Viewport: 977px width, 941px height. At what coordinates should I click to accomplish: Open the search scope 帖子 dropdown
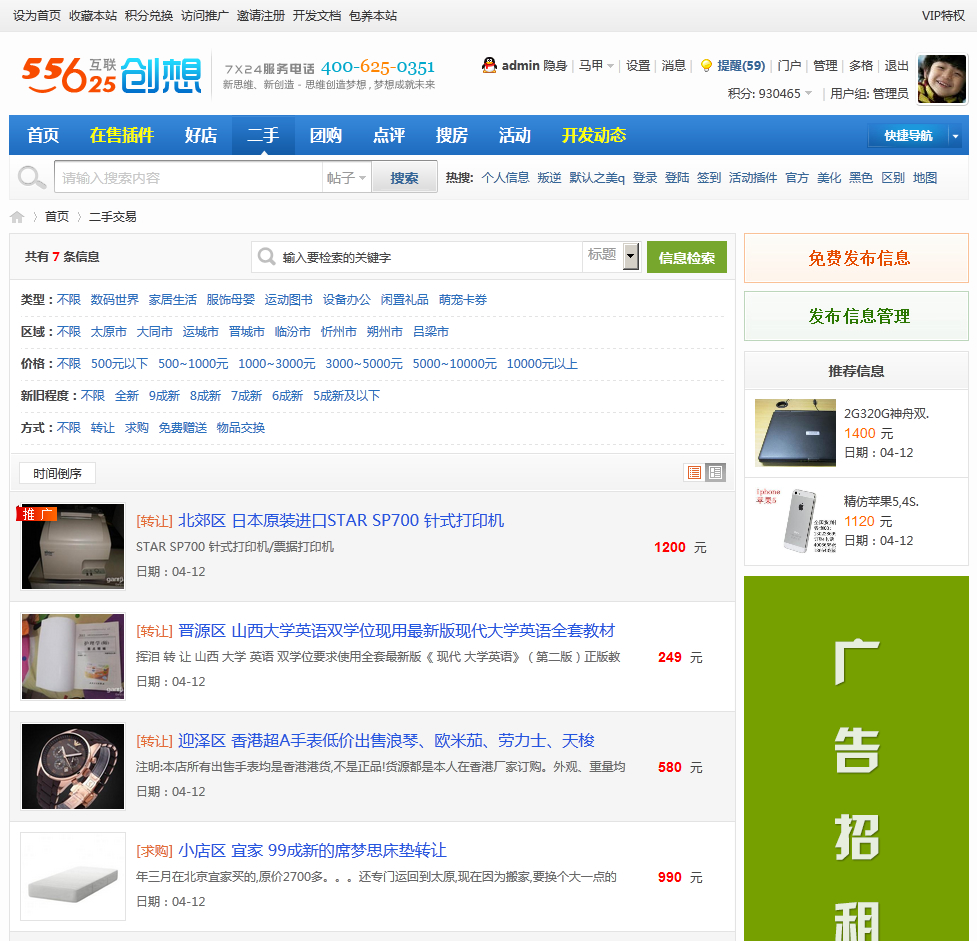click(x=346, y=177)
